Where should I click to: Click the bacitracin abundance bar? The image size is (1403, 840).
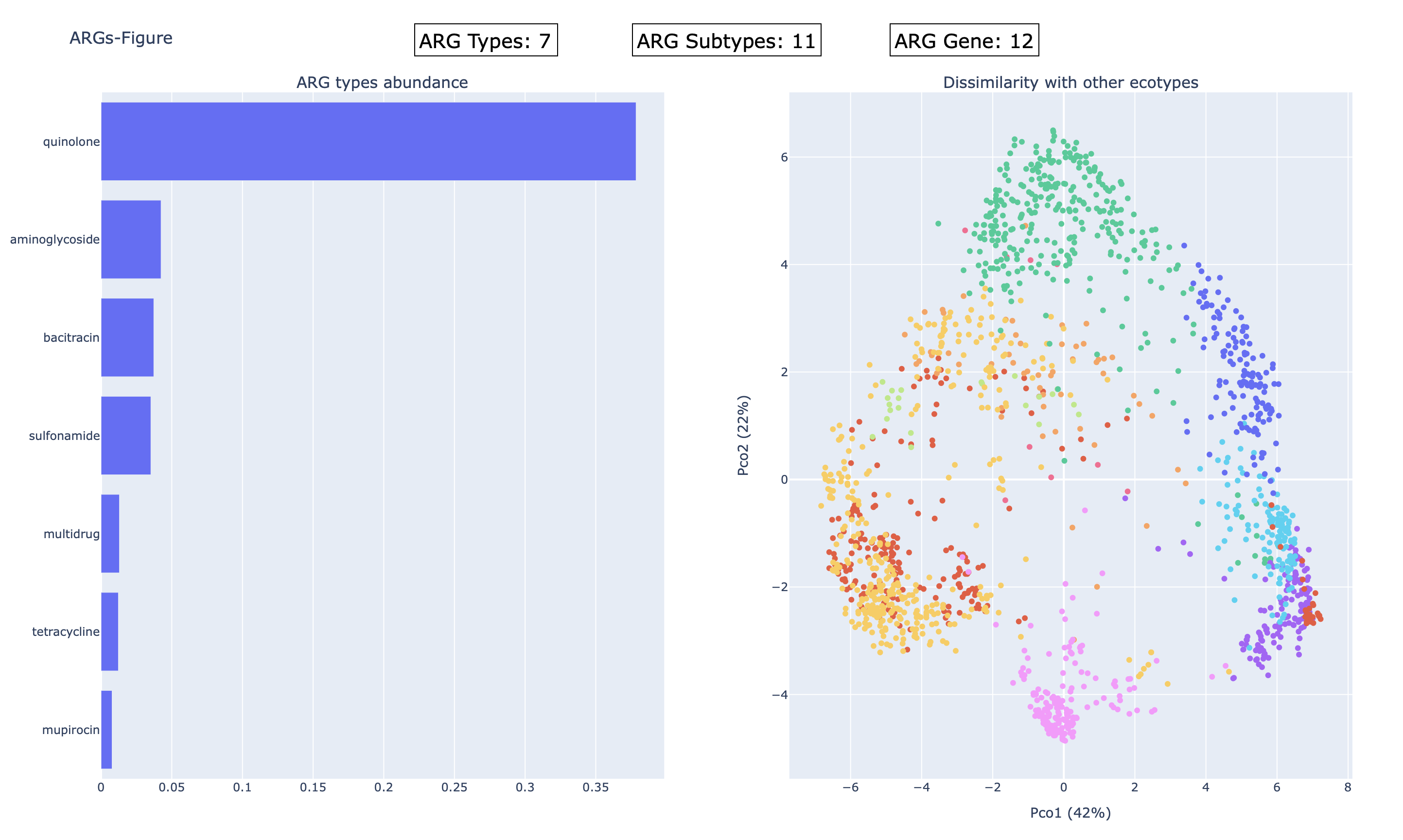coord(127,337)
